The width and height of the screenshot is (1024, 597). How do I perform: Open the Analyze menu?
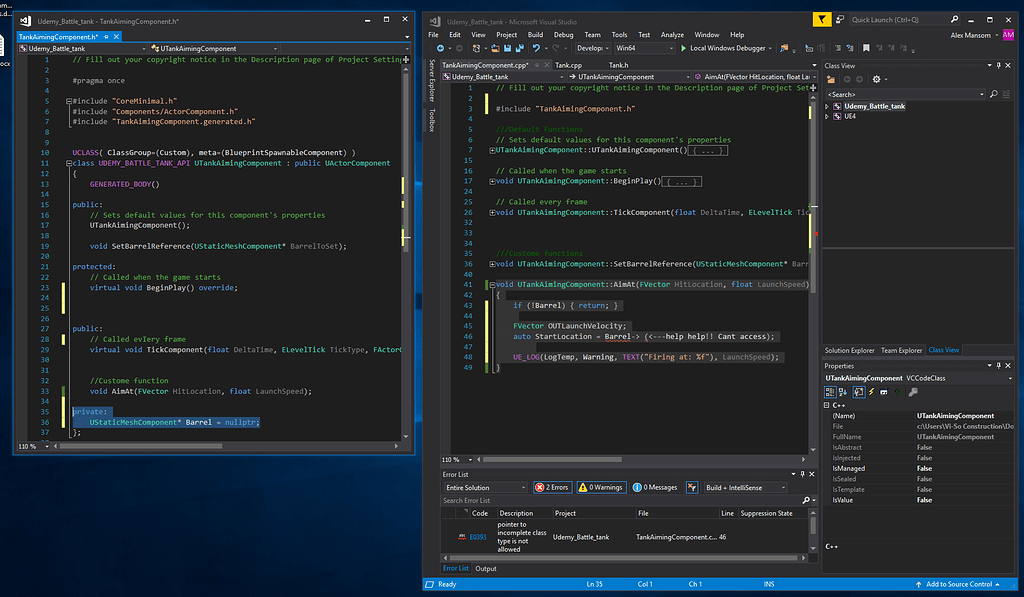pyautogui.click(x=671, y=33)
